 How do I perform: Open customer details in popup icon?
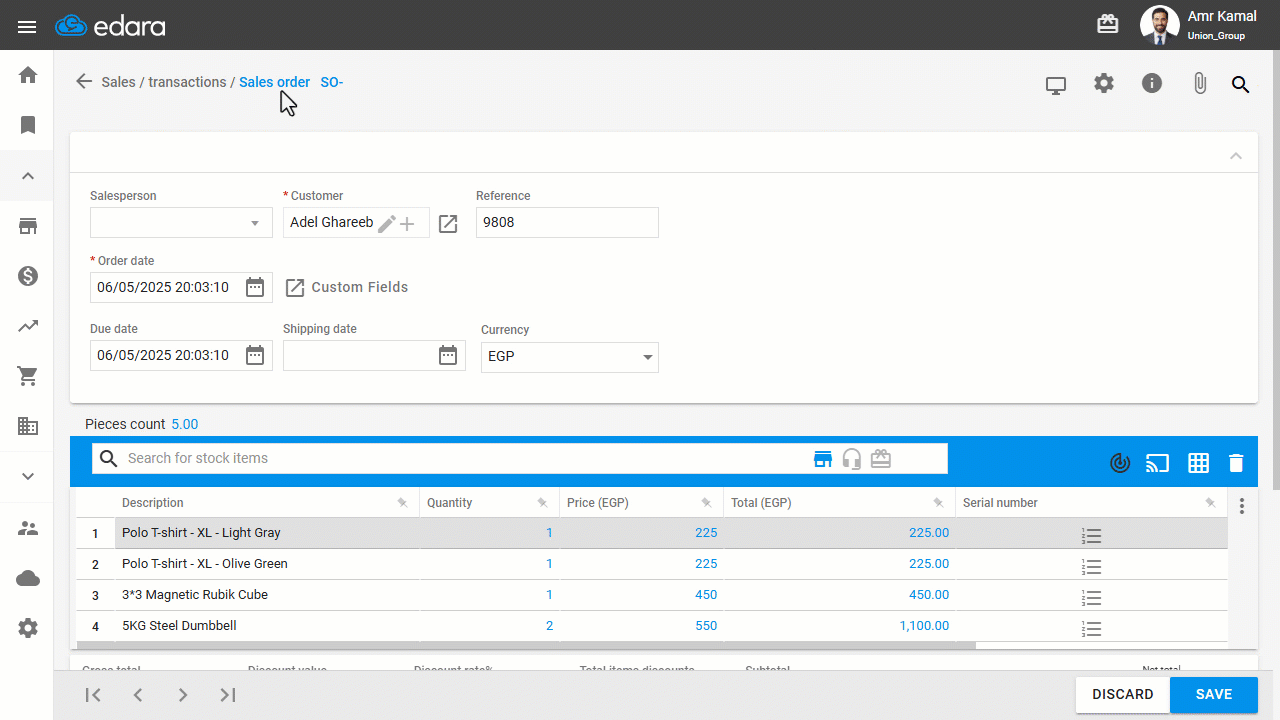(448, 224)
